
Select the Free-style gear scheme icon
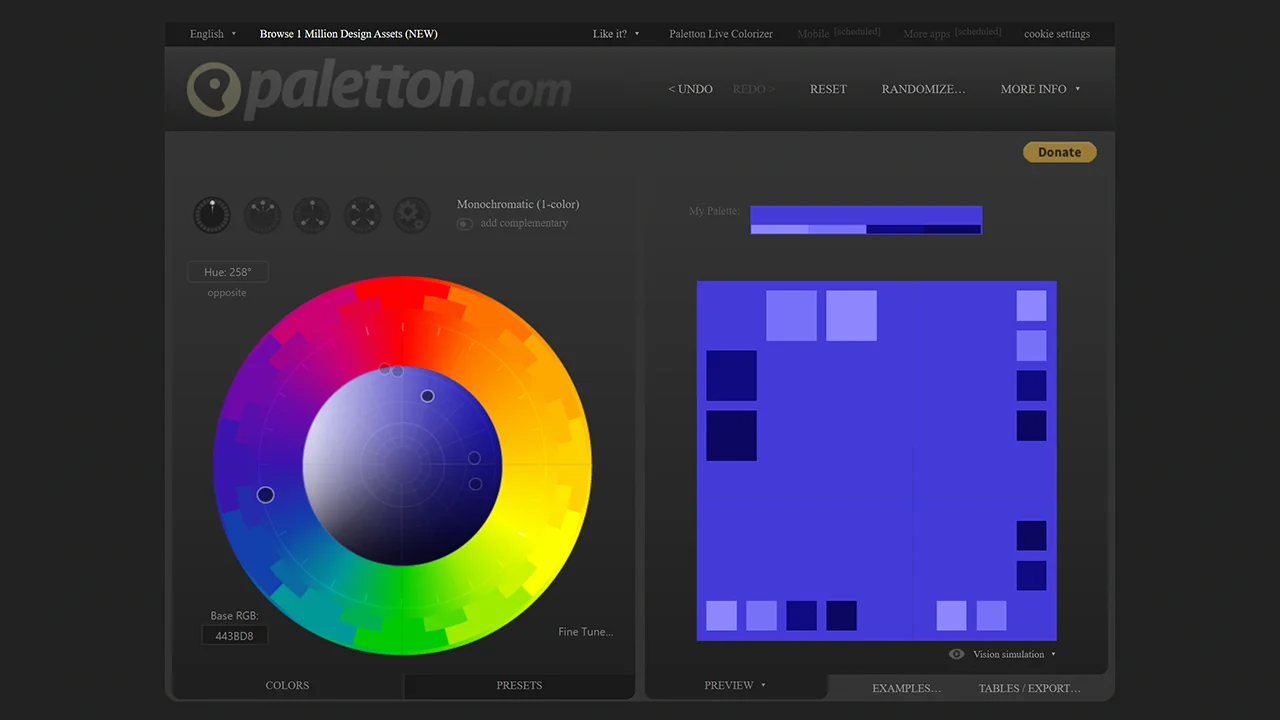pyautogui.click(x=412, y=215)
